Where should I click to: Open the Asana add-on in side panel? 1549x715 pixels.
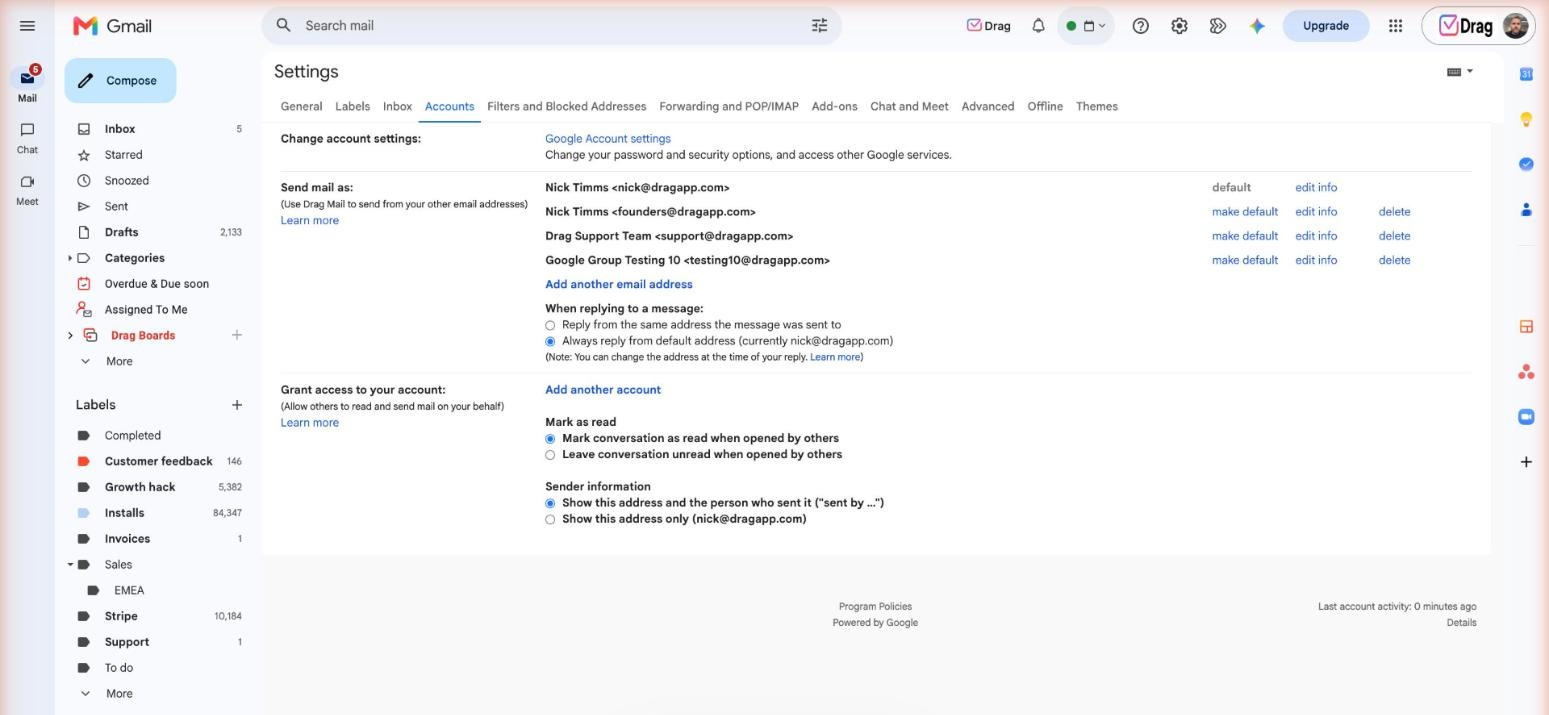pyautogui.click(x=1526, y=372)
